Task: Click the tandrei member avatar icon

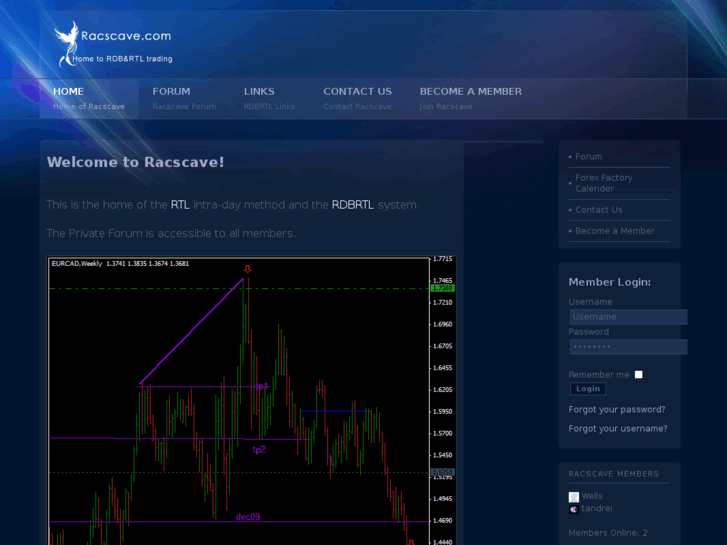Action: [574, 508]
